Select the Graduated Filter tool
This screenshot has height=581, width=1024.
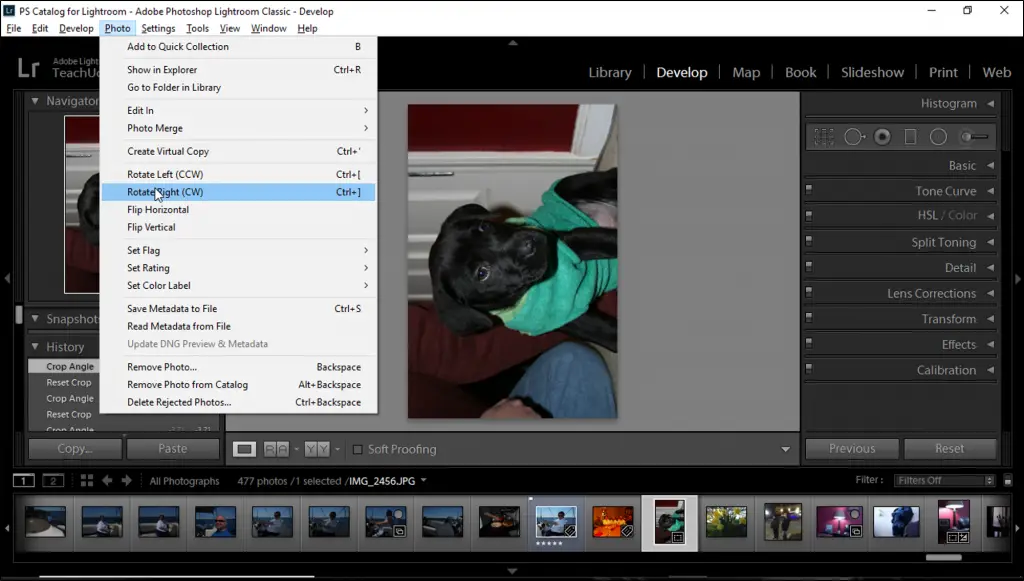coord(911,136)
